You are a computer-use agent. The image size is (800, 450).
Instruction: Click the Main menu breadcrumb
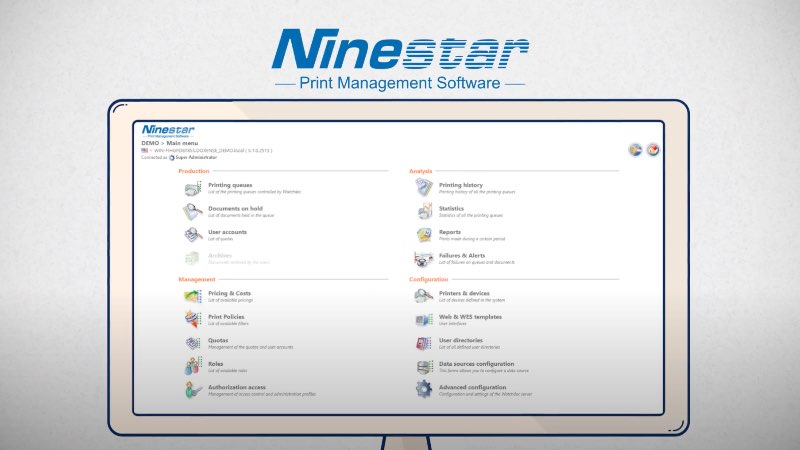click(x=182, y=143)
